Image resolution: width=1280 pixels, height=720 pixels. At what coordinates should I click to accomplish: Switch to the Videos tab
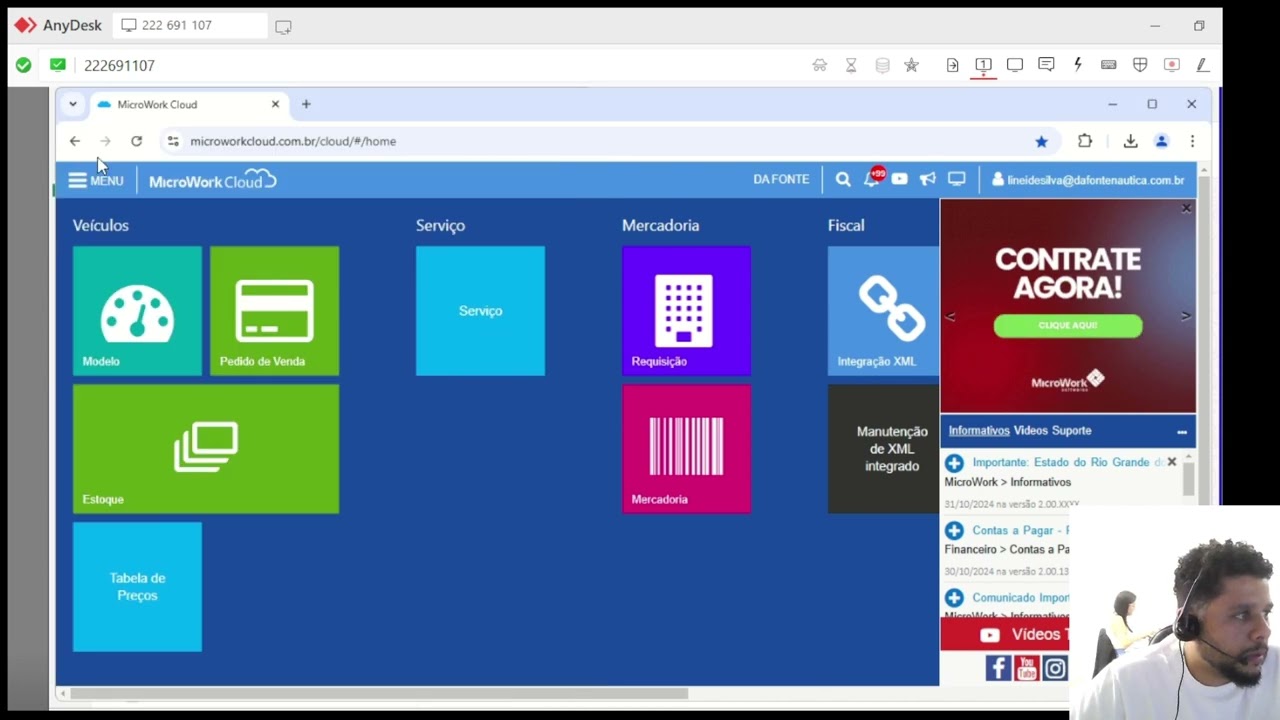click(x=1030, y=430)
